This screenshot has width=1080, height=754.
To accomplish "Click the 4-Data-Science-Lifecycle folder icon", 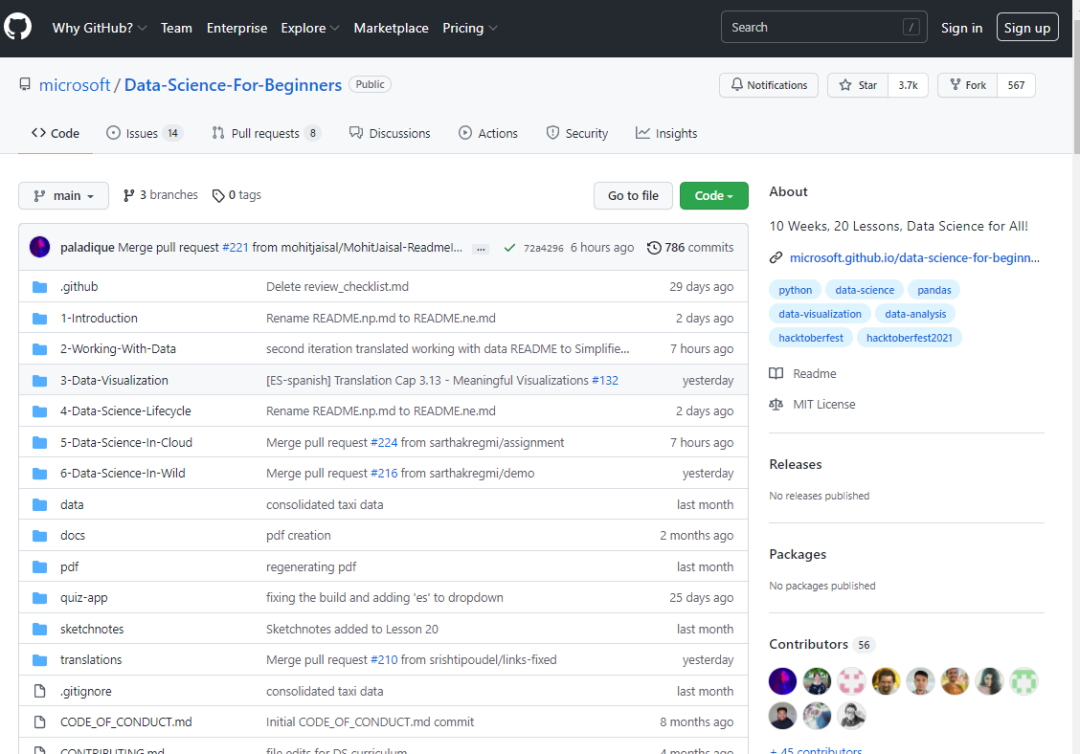I will 40,411.
